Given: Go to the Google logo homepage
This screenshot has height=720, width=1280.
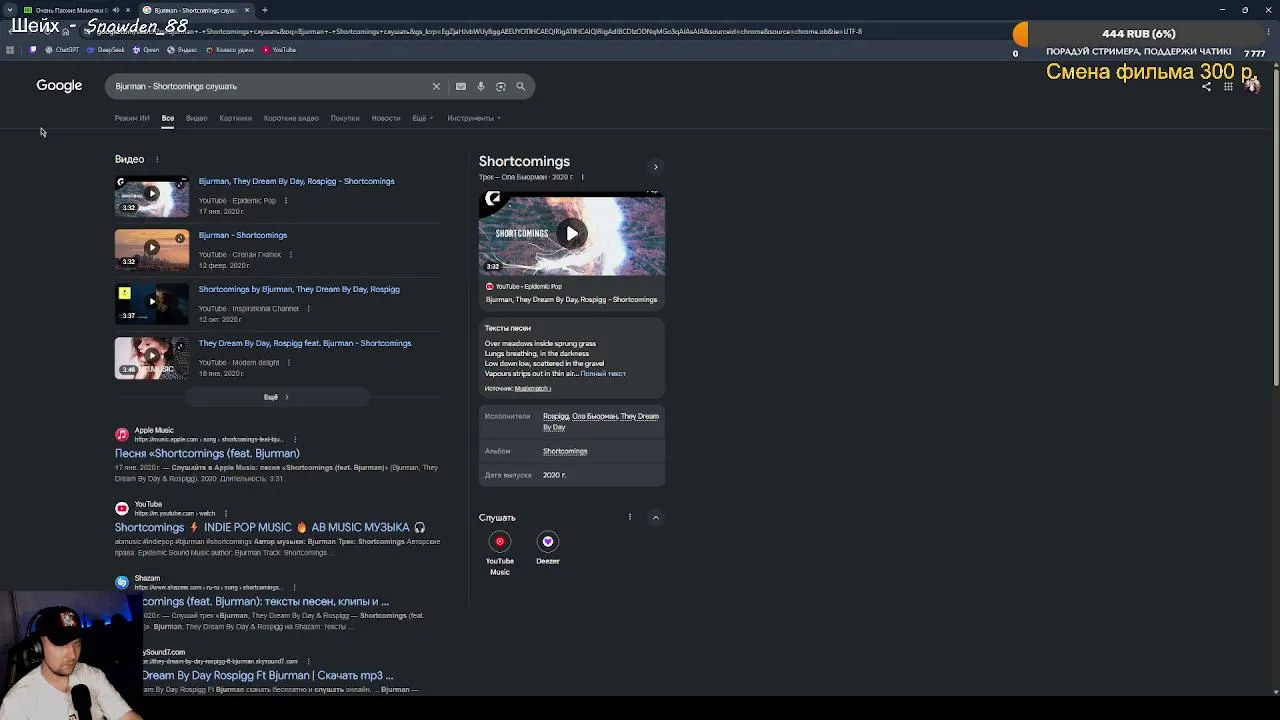Looking at the screenshot, I should (59, 86).
